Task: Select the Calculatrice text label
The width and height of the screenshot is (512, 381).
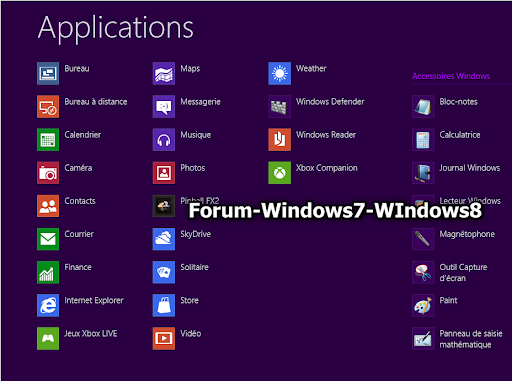Action: tap(460, 135)
